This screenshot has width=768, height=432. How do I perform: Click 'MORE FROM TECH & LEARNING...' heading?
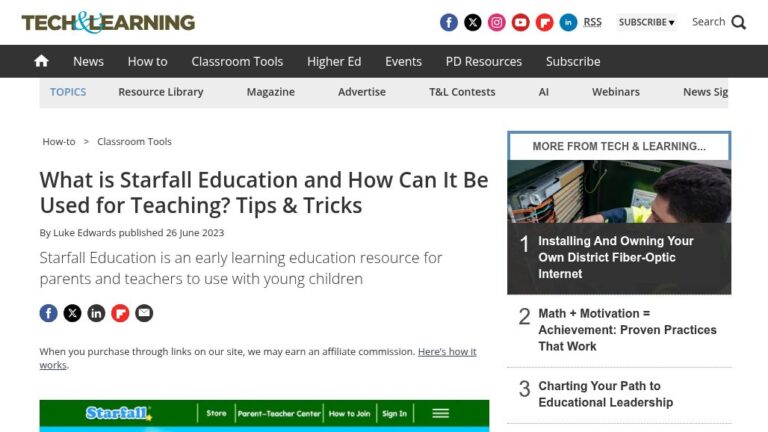619,146
